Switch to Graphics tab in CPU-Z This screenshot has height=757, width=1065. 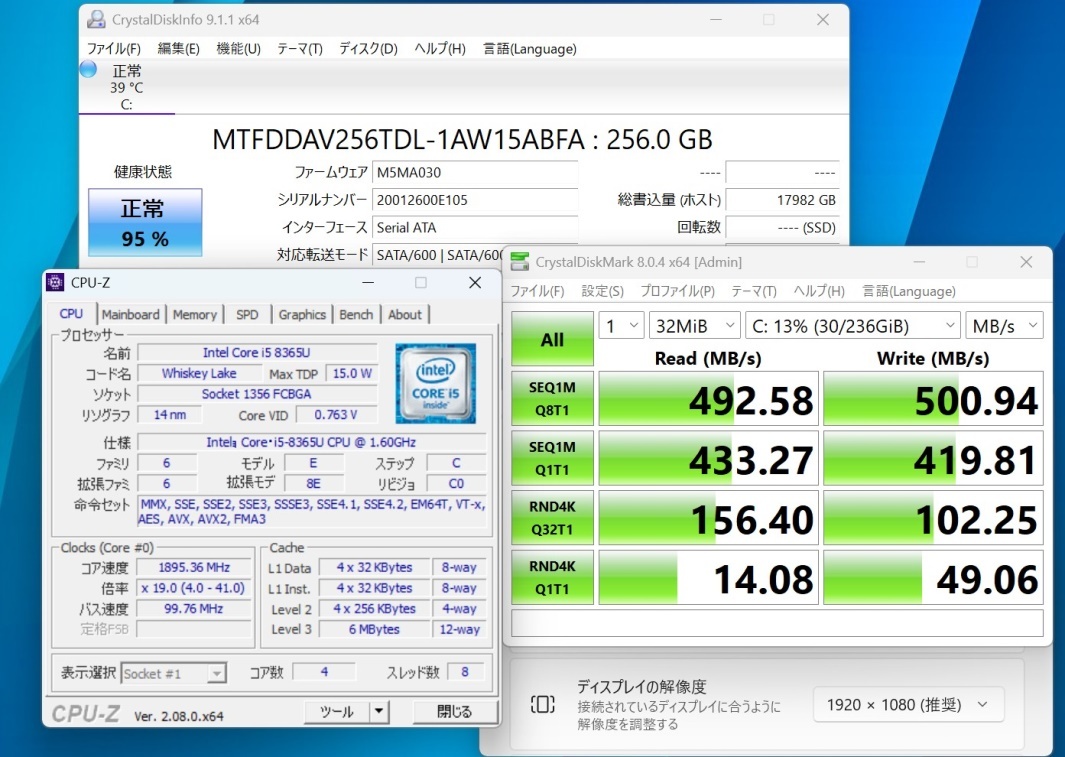pyautogui.click(x=302, y=314)
